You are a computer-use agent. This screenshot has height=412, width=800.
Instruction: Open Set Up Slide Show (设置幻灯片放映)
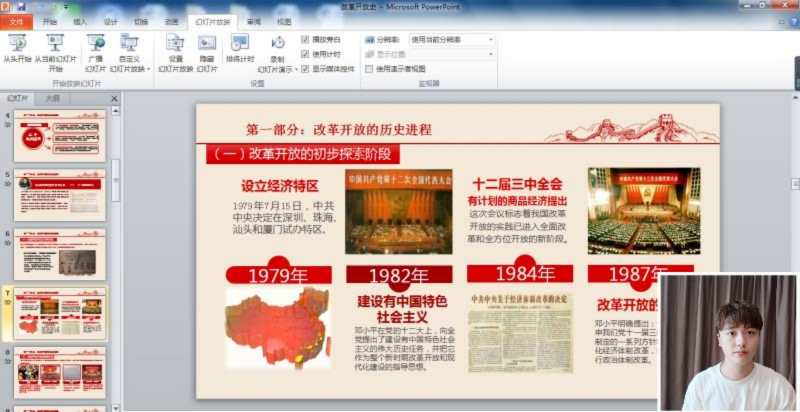[x=175, y=53]
